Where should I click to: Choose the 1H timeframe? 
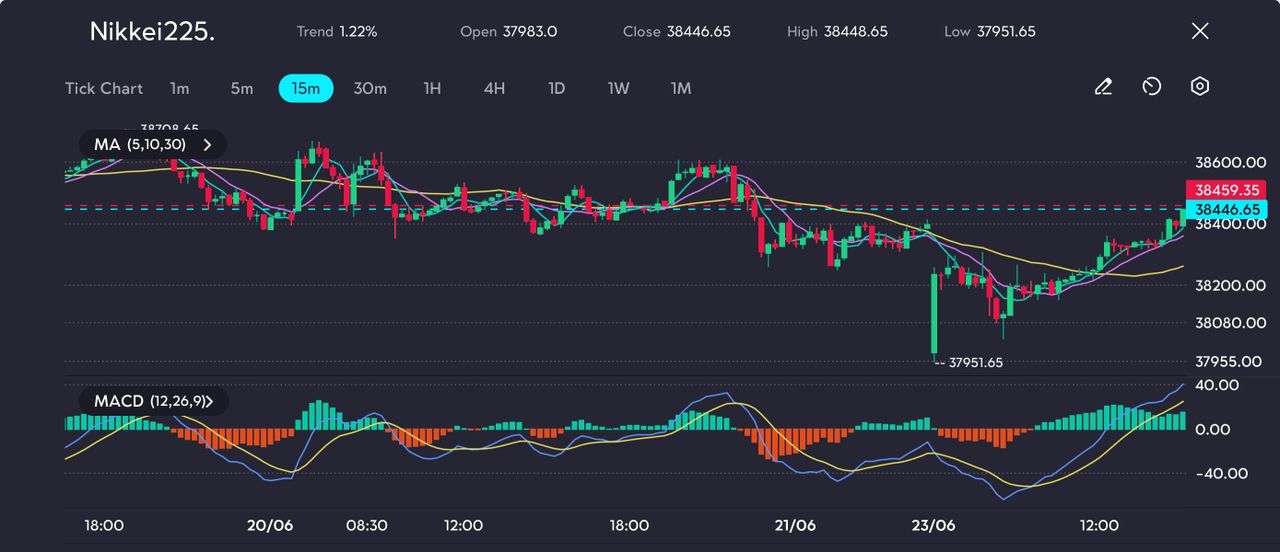pyautogui.click(x=432, y=88)
